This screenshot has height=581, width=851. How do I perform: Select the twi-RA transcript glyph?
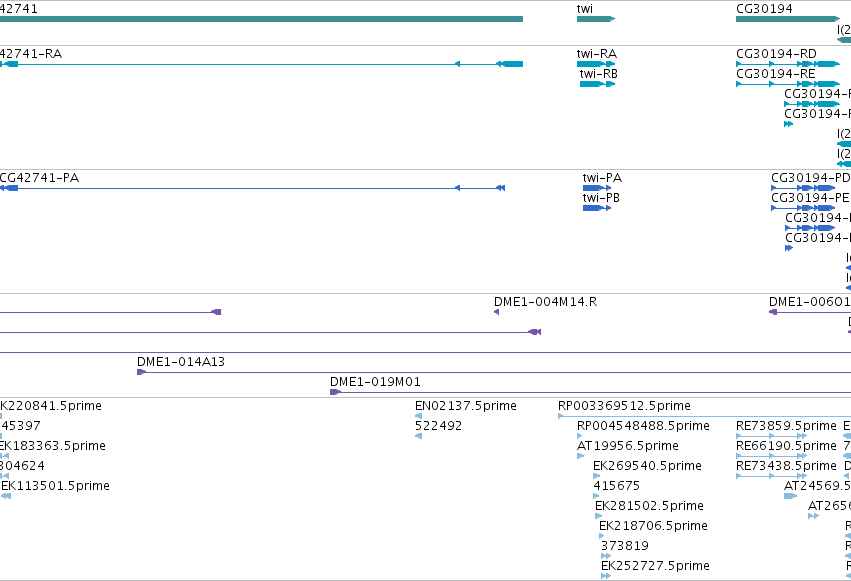click(596, 64)
